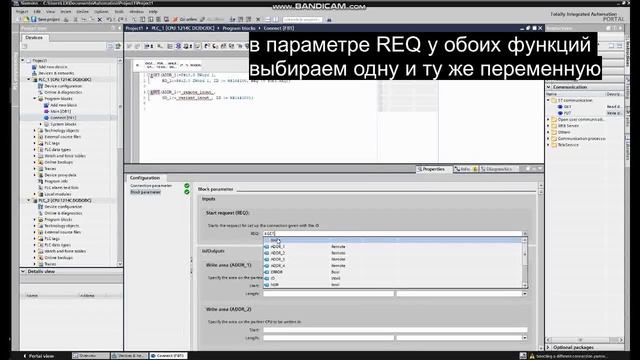Collapse the PLC_2 CPU 1214C node
The image size is (640, 360).
coord(29,200)
